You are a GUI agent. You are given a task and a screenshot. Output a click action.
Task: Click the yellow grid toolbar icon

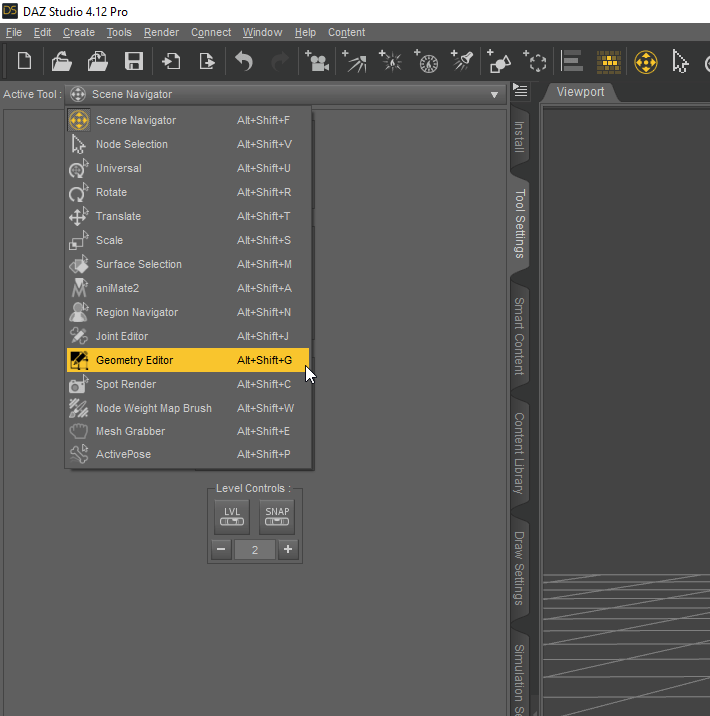pos(609,62)
